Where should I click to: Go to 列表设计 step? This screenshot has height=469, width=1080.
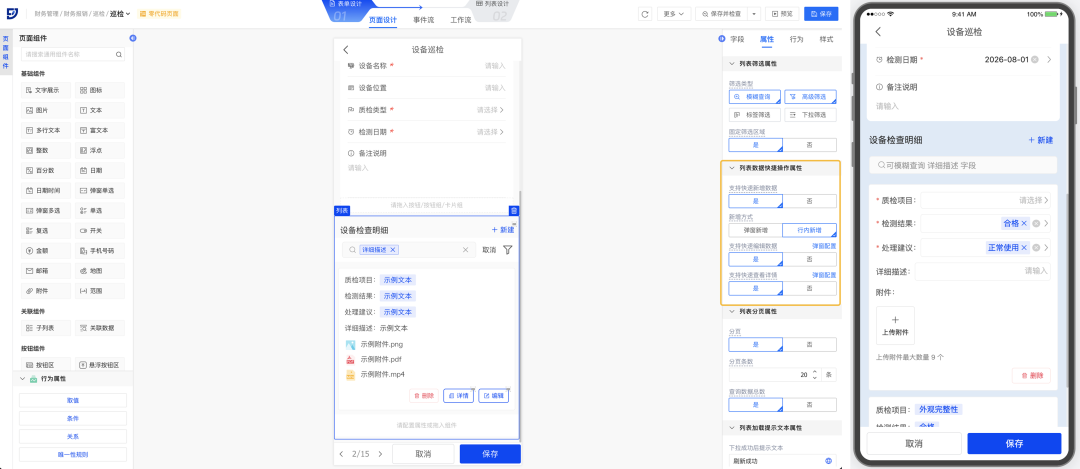[x=492, y=8]
